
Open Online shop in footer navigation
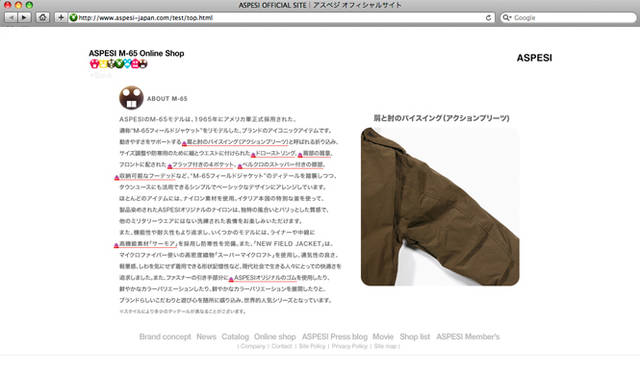275,337
